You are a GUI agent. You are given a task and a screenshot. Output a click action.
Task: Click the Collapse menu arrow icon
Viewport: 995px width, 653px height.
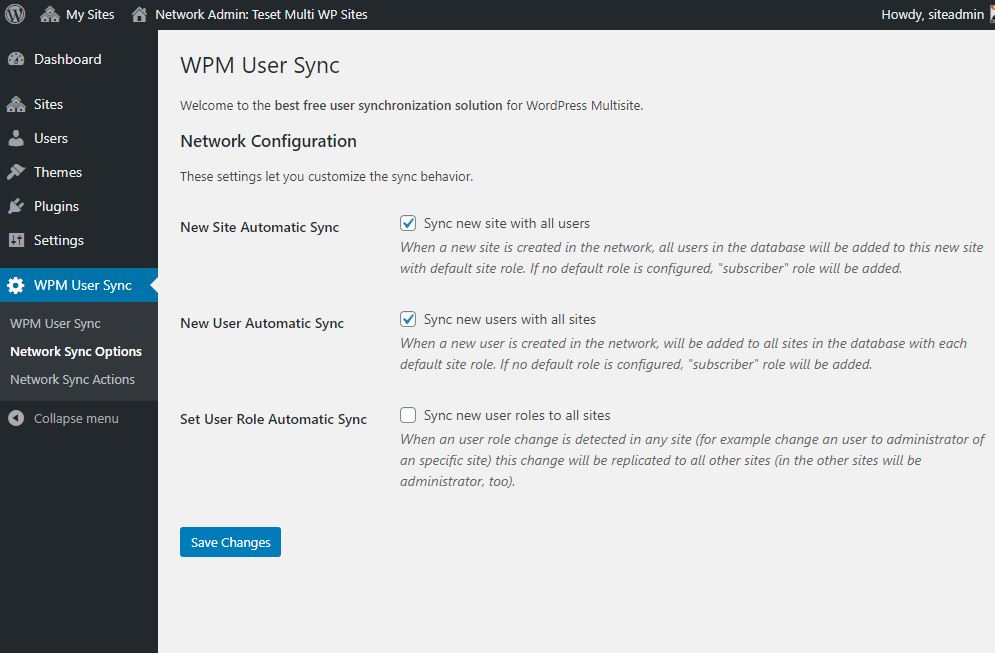click(x=16, y=418)
